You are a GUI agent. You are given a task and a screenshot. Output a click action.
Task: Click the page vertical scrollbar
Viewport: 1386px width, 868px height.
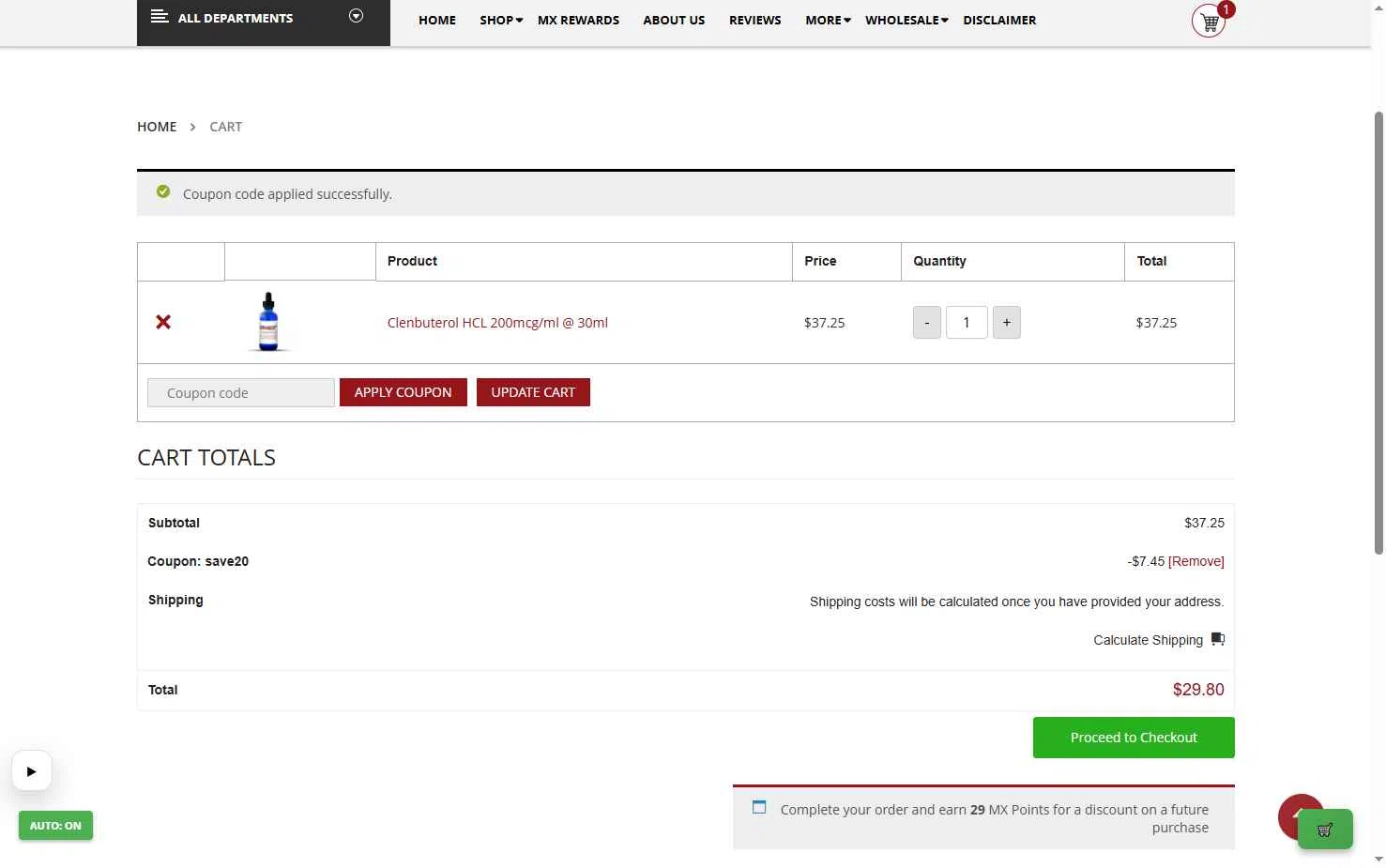point(1378,333)
